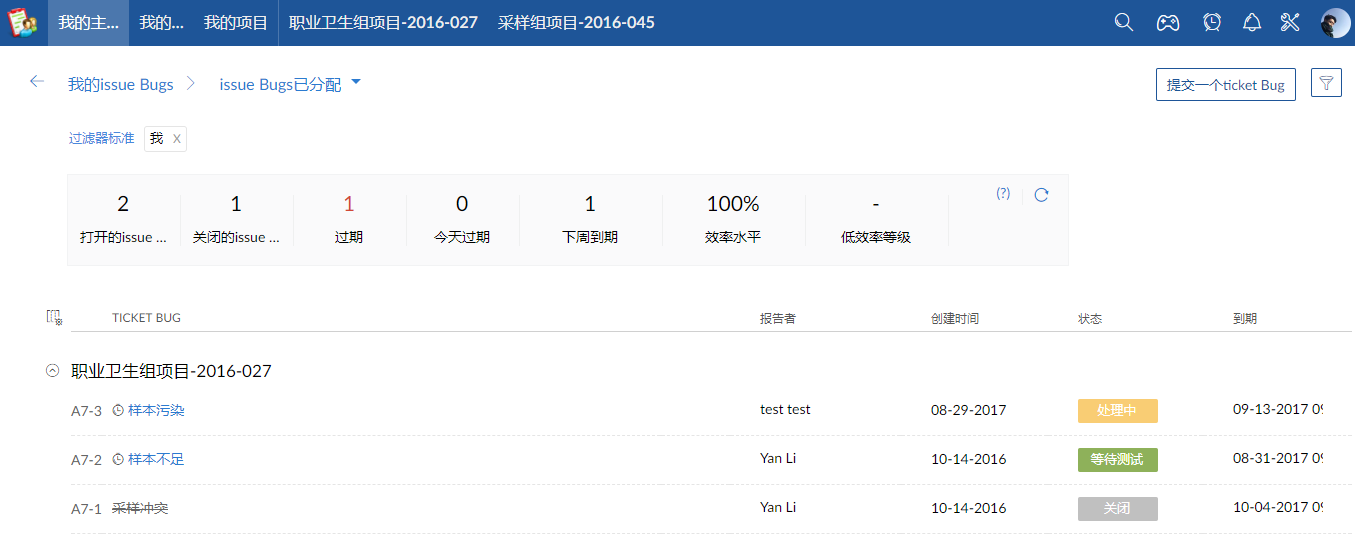Click the bug ID A7-1
The width and height of the screenshot is (1355, 537).
point(86,509)
